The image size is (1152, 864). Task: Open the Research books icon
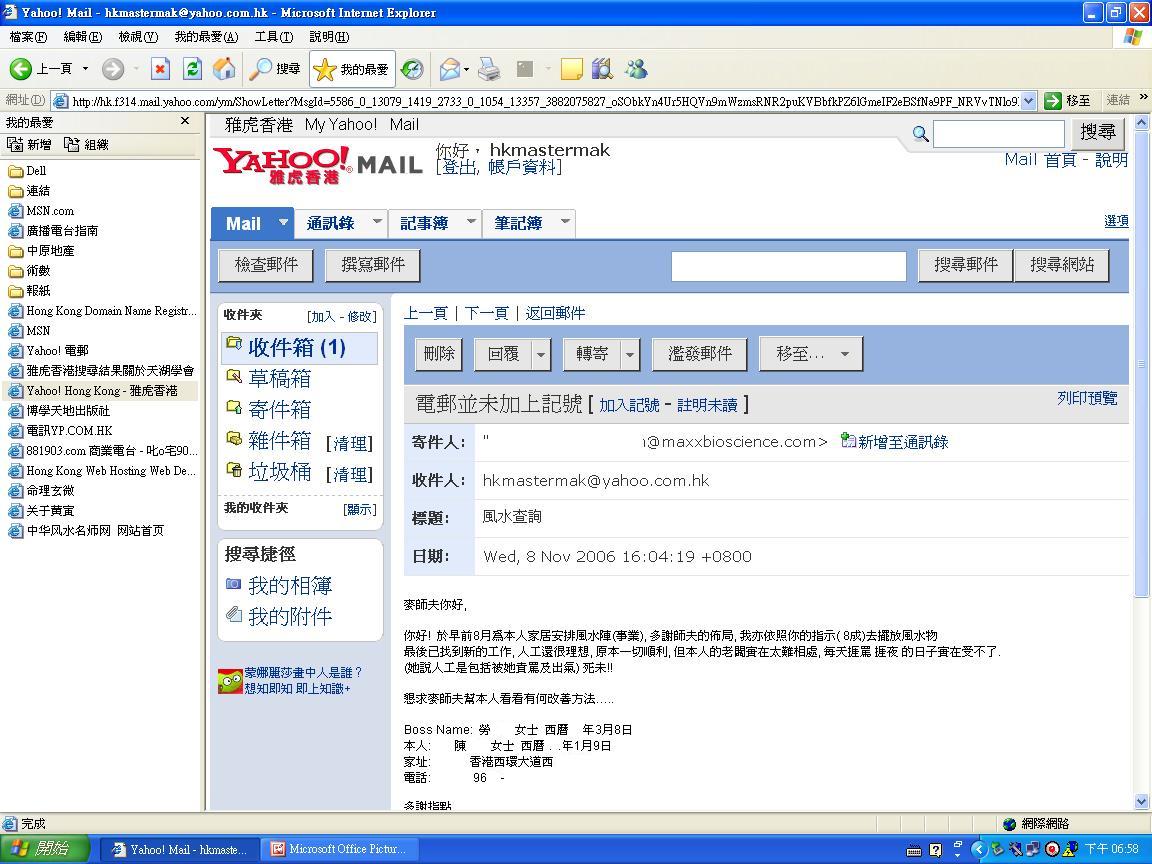pos(602,69)
